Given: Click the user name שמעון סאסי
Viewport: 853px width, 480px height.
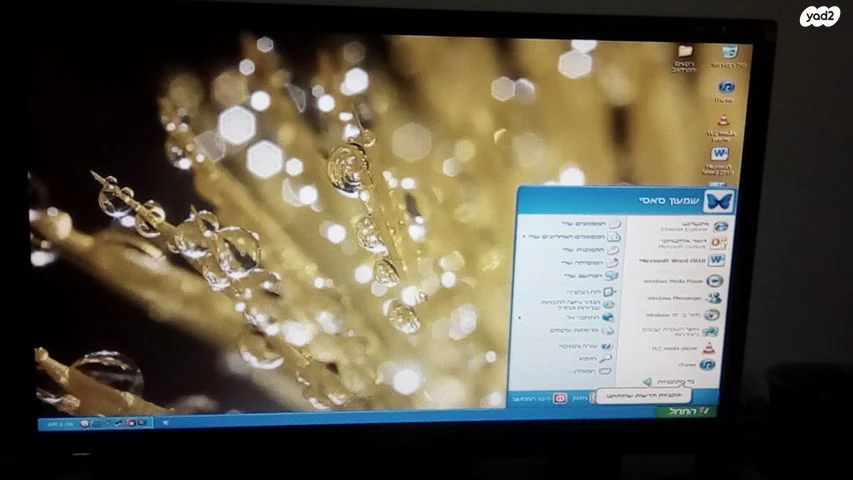Looking at the screenshot, I should pos(669,201).
